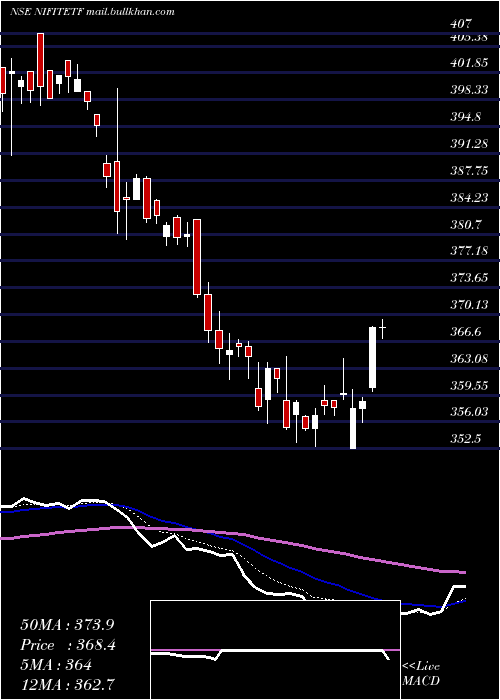
Task: Click the Price : 368.4 value
Action: 68,645
